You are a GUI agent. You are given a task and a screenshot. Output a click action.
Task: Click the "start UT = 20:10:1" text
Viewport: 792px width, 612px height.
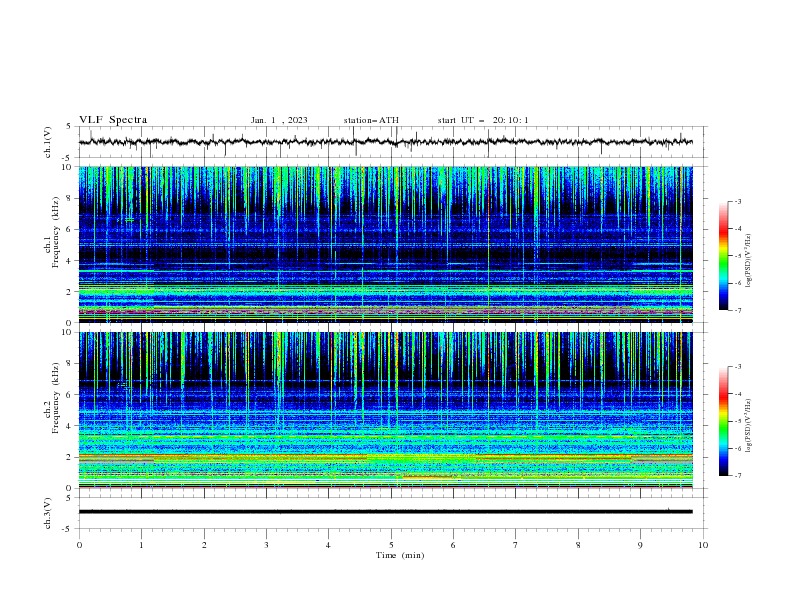[x=483, y=120]
